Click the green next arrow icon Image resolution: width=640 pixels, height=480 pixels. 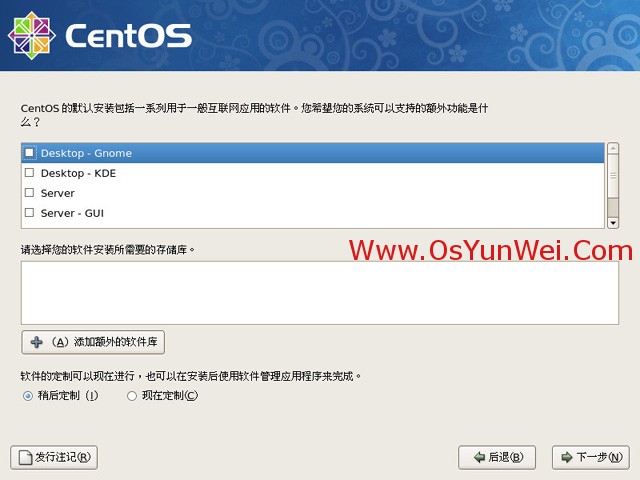pos(567,457)
